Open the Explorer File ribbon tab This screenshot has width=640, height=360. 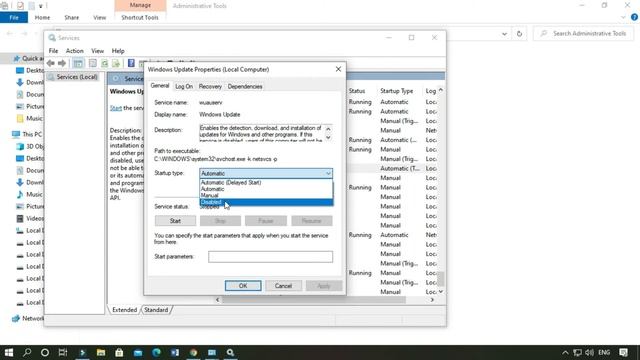coord(14,18)
